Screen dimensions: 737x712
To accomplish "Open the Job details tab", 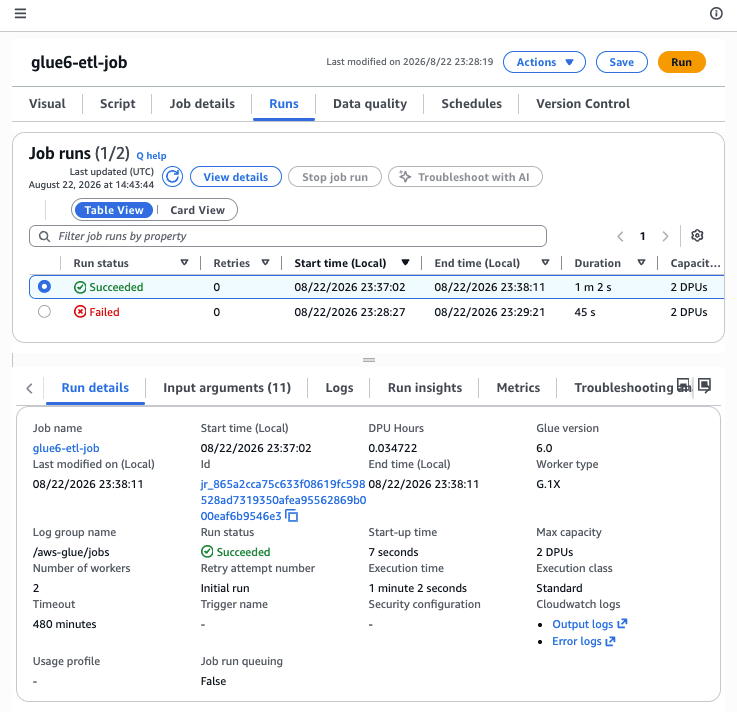I will pyautogui.click(x=202, y=103).
